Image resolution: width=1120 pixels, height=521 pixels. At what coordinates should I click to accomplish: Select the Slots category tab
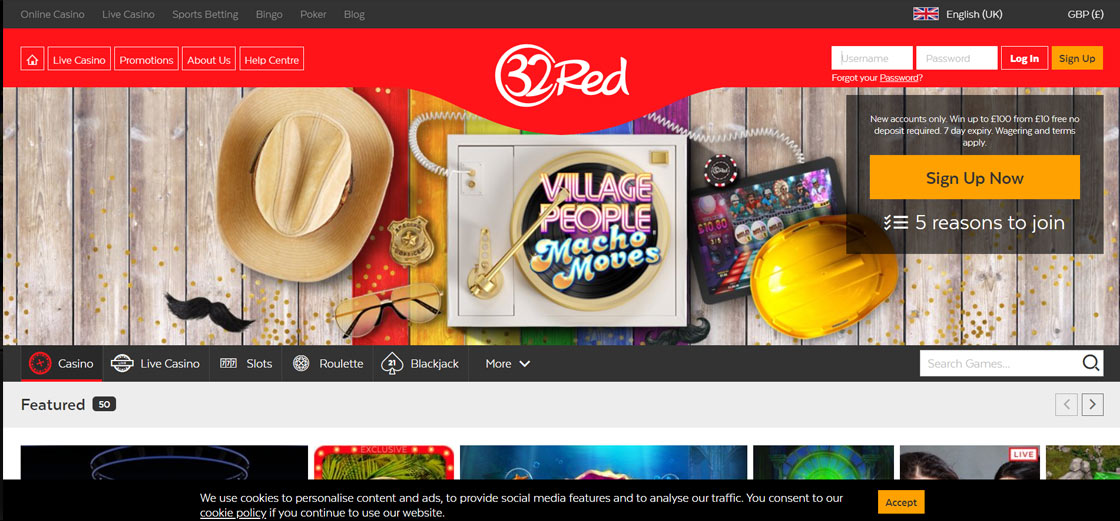pyautogui.click(x=246, y=364)
